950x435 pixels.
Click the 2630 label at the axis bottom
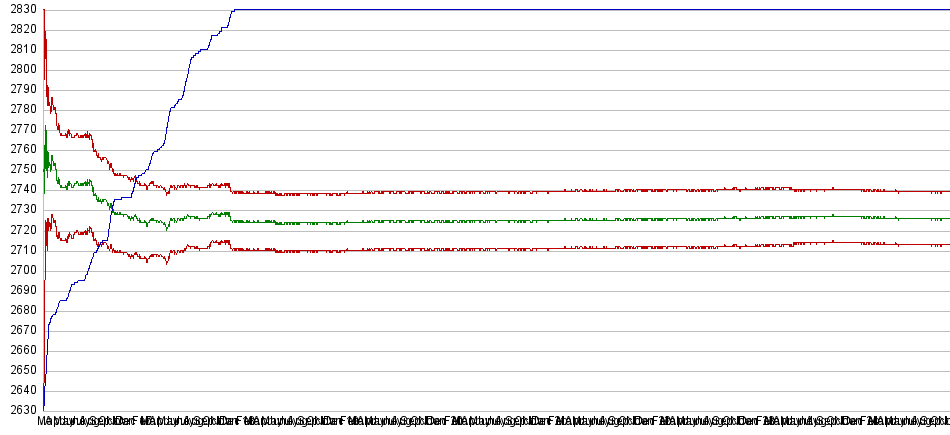[19, 409]
